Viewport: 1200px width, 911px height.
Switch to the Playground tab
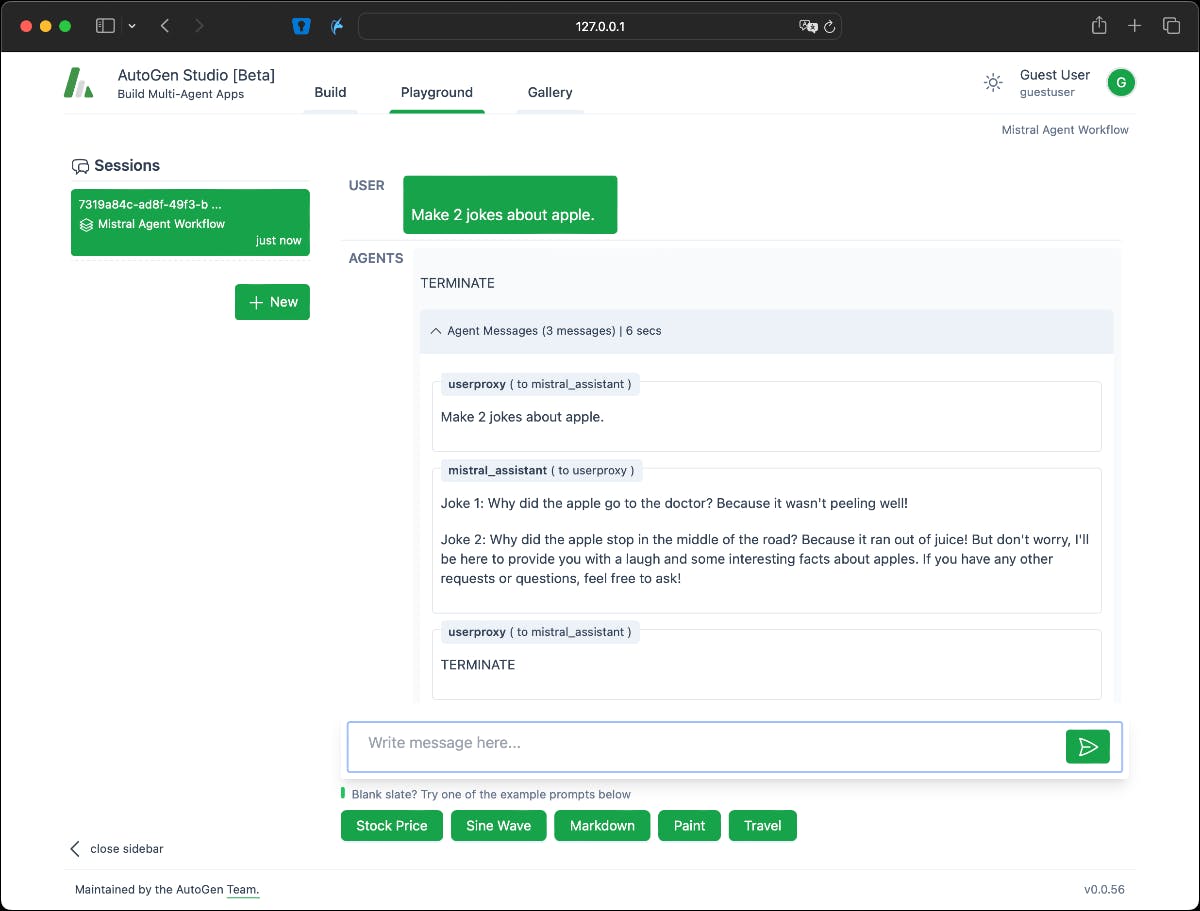437,93
